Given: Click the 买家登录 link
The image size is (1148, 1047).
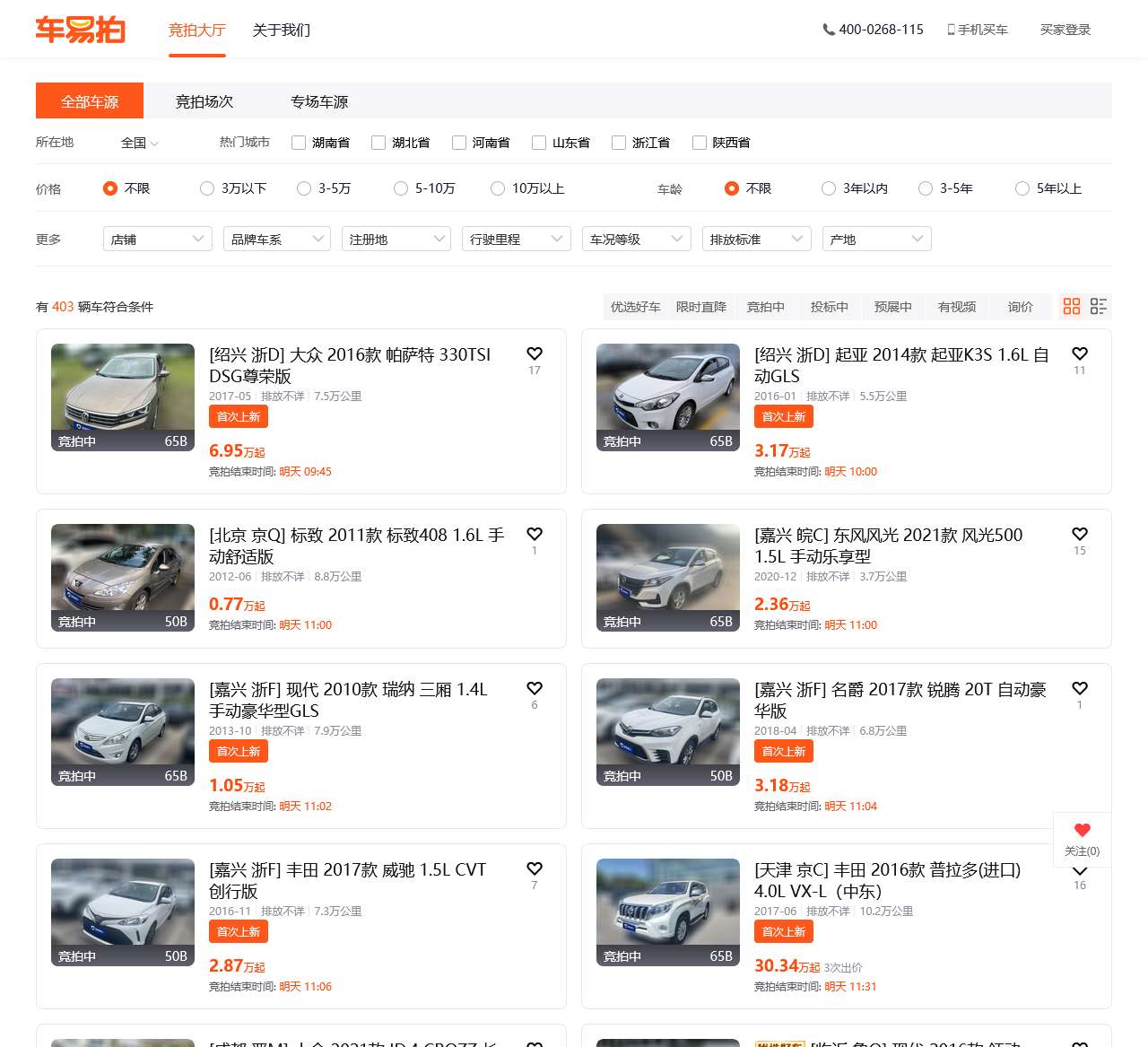Looking at the screenshot, I should pyautogui.click(x=1065, y=30).
